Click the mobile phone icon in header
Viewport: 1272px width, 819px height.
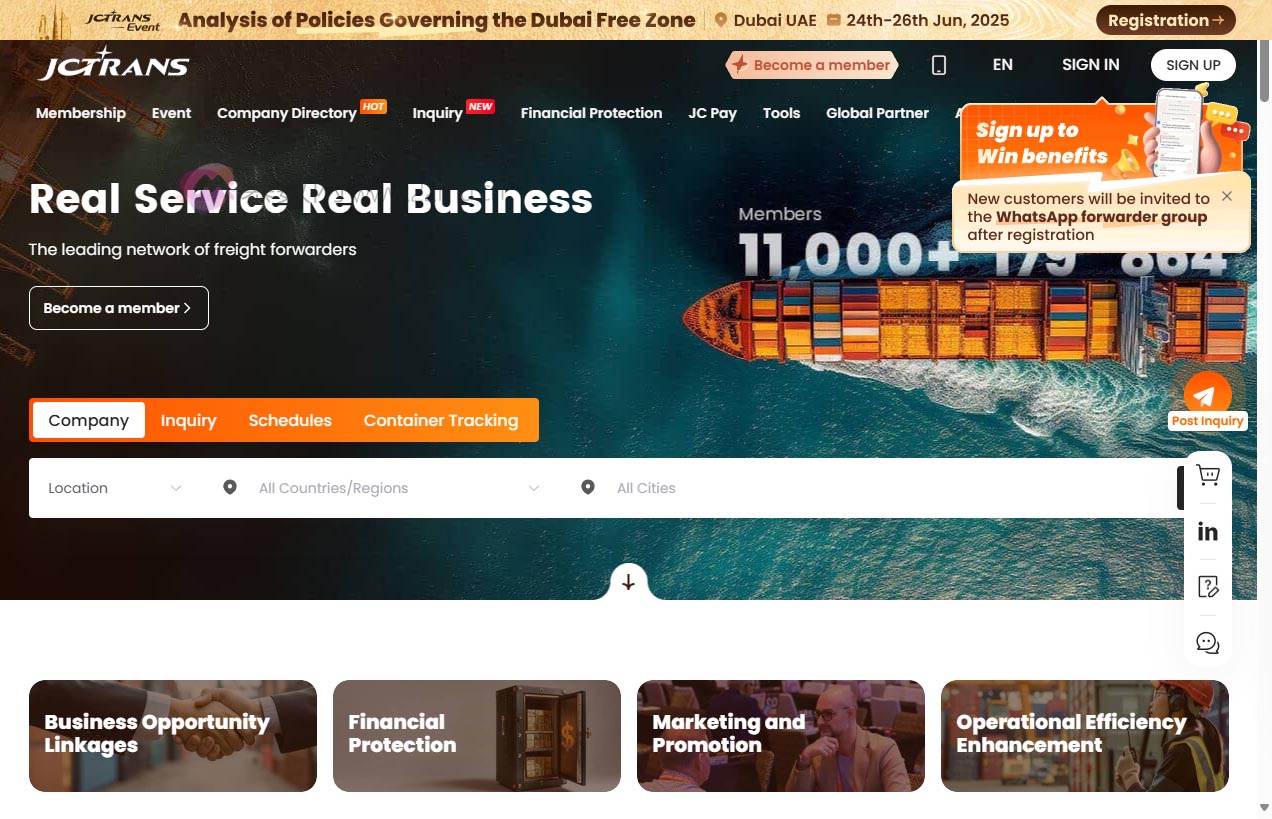(x=938, y=65)
